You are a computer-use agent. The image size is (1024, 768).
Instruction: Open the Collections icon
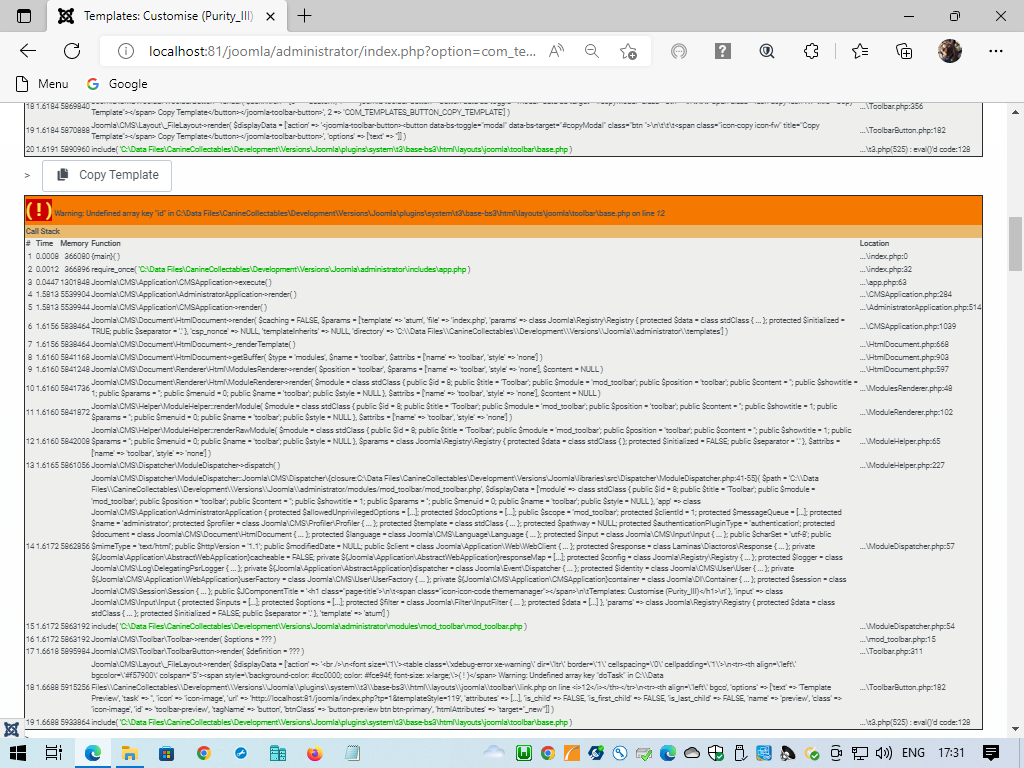point(904,51)
